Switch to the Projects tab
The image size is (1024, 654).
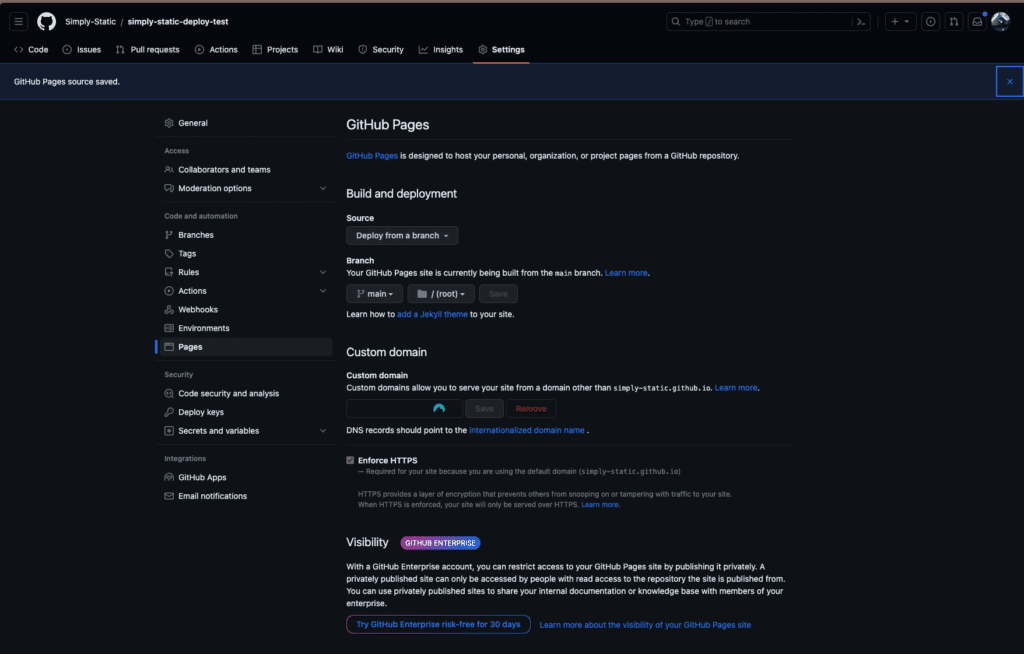275,50
